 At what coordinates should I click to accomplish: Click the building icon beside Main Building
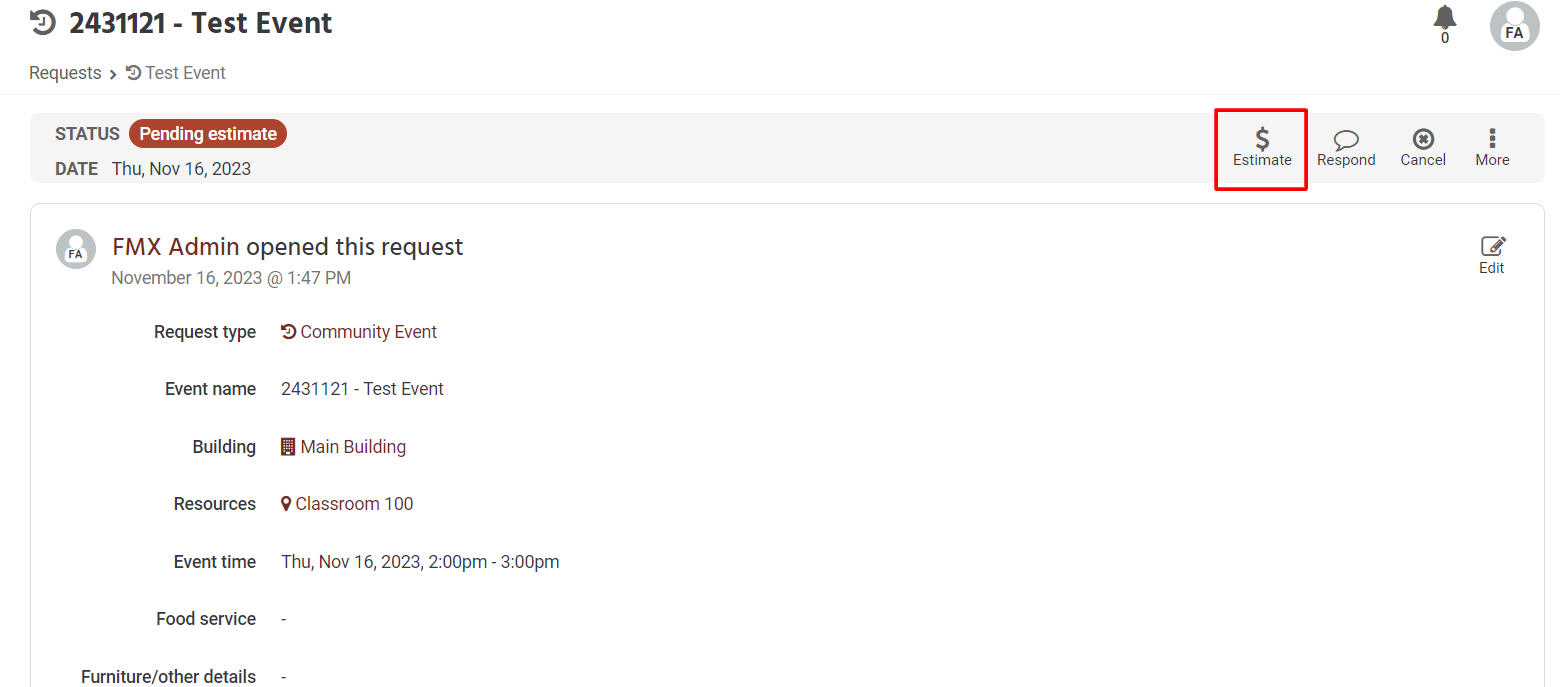(x=288, y=447)
